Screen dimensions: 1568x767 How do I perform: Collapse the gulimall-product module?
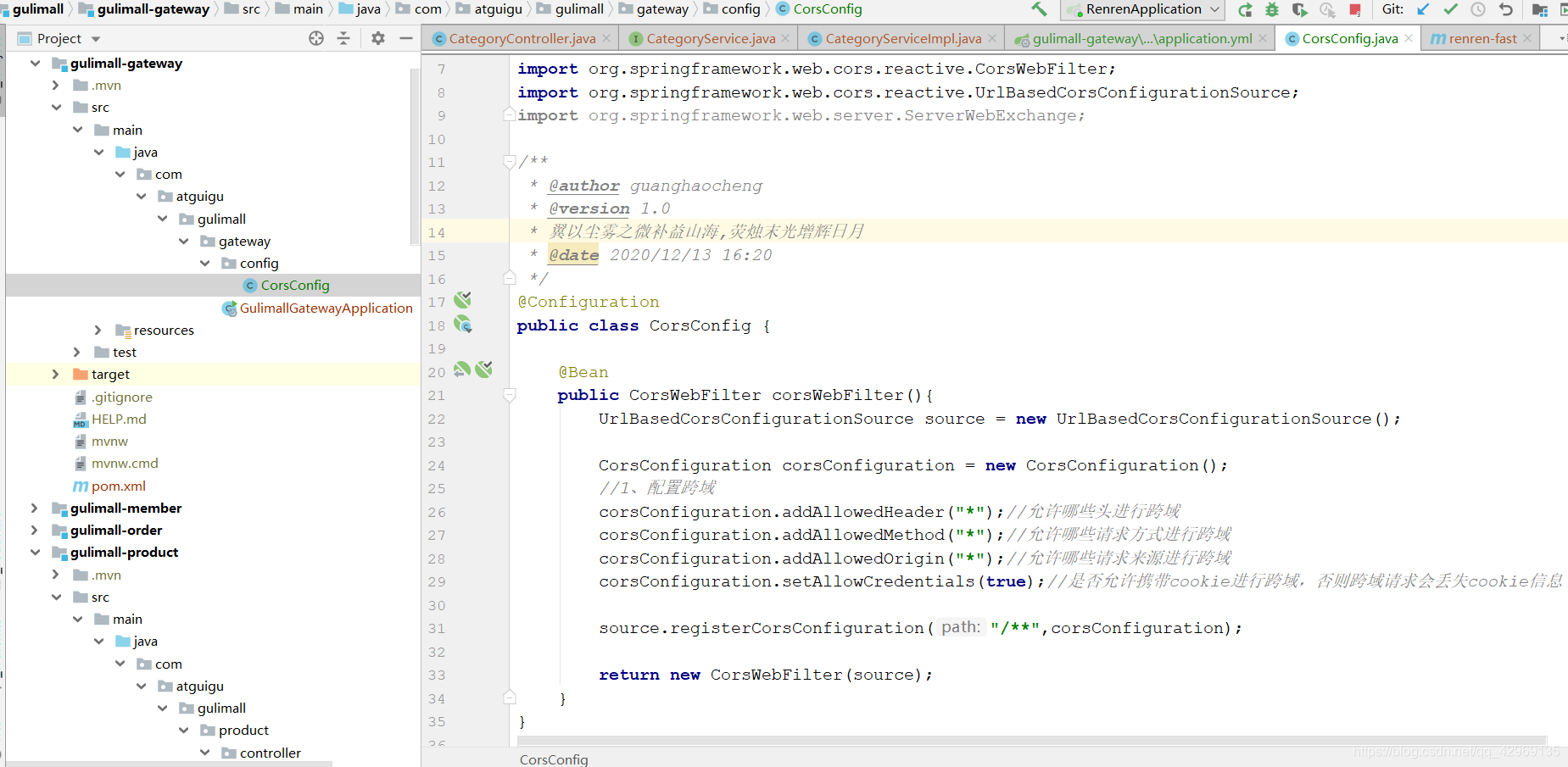pos(35,552)
